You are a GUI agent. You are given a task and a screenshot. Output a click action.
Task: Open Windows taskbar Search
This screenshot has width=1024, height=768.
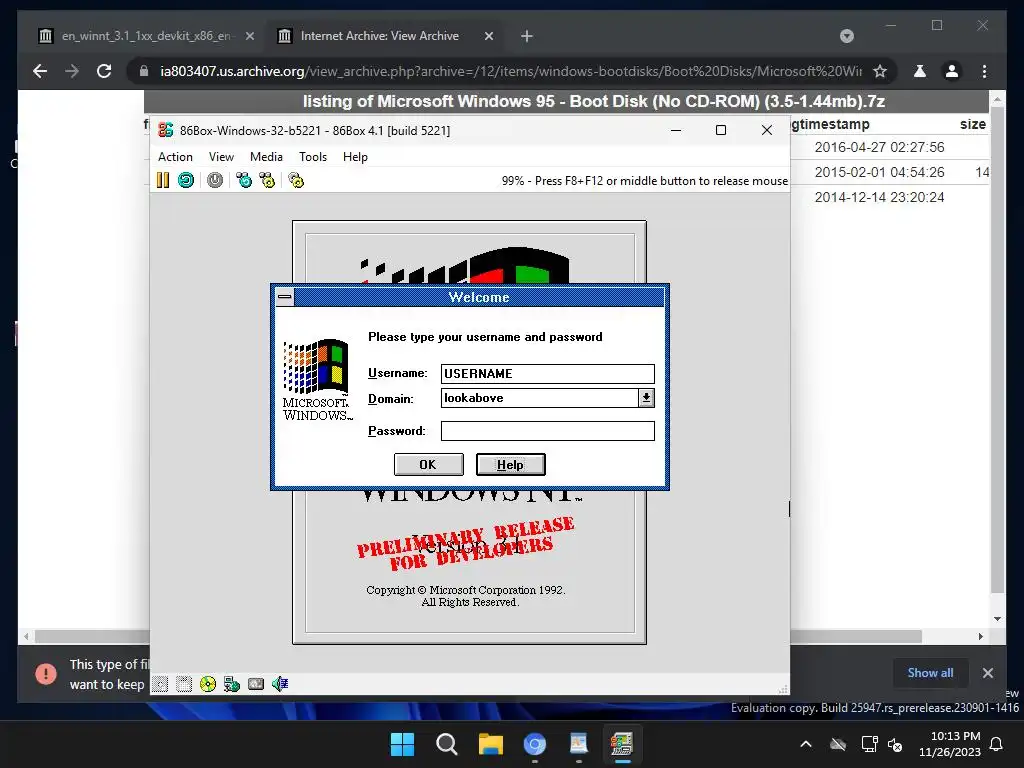pos(447,744)
